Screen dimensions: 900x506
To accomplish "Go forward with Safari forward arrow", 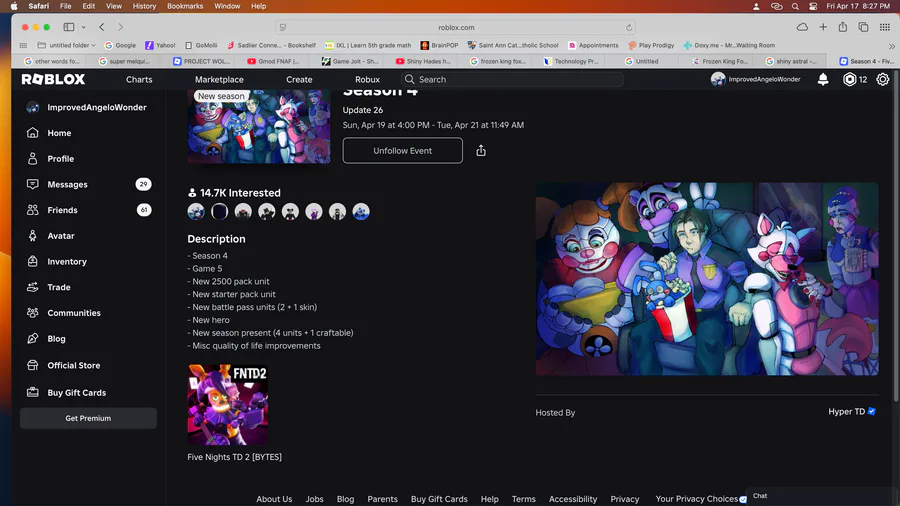I will click(121, 27).
